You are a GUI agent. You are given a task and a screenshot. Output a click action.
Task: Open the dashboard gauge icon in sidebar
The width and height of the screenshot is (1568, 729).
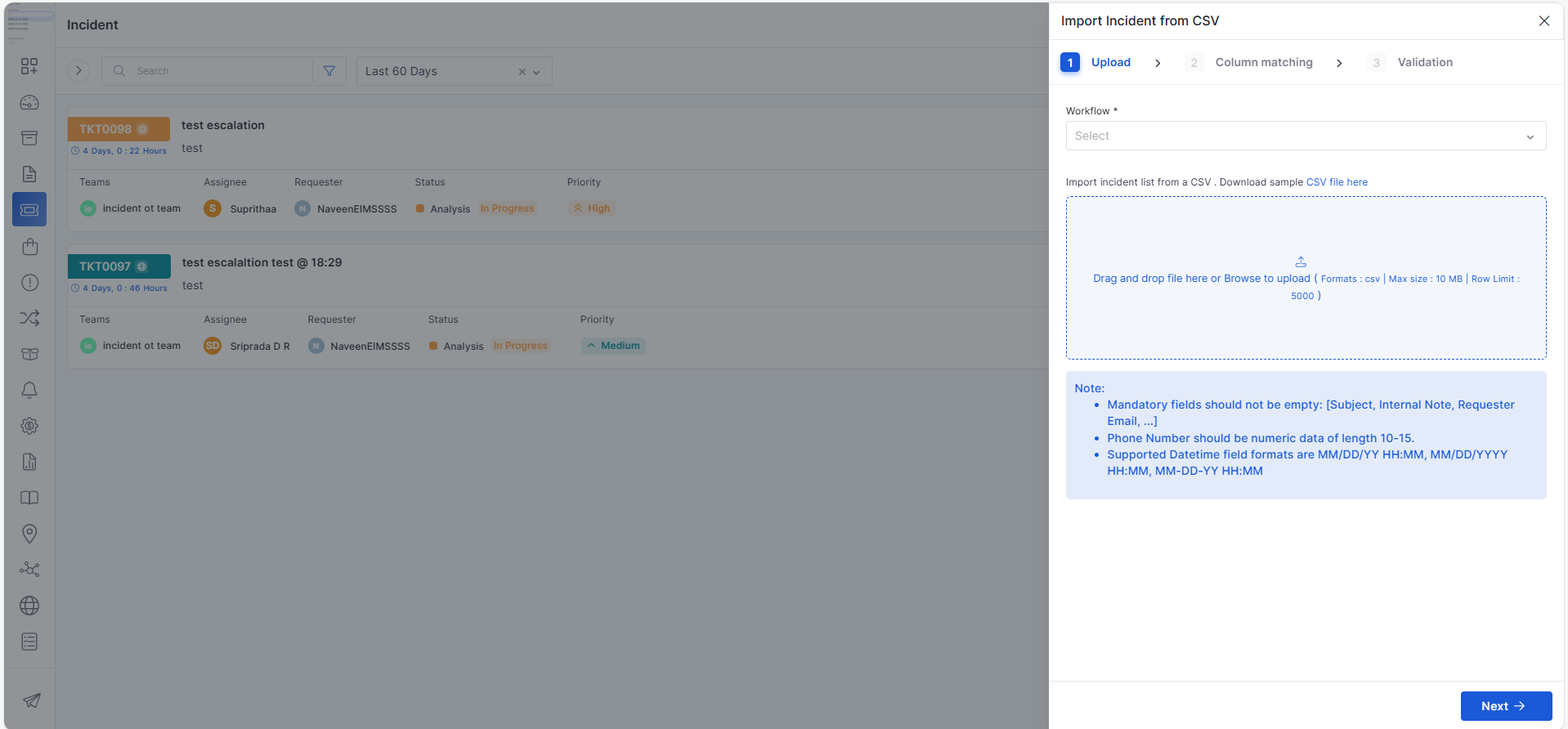coord(29,102)
